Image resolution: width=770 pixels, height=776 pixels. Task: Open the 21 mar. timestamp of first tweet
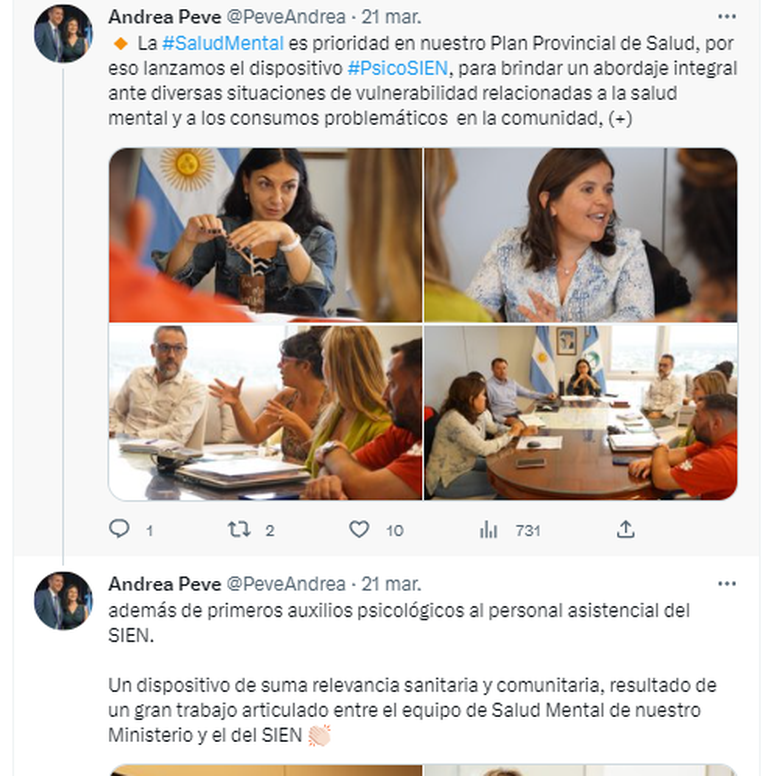391,17
